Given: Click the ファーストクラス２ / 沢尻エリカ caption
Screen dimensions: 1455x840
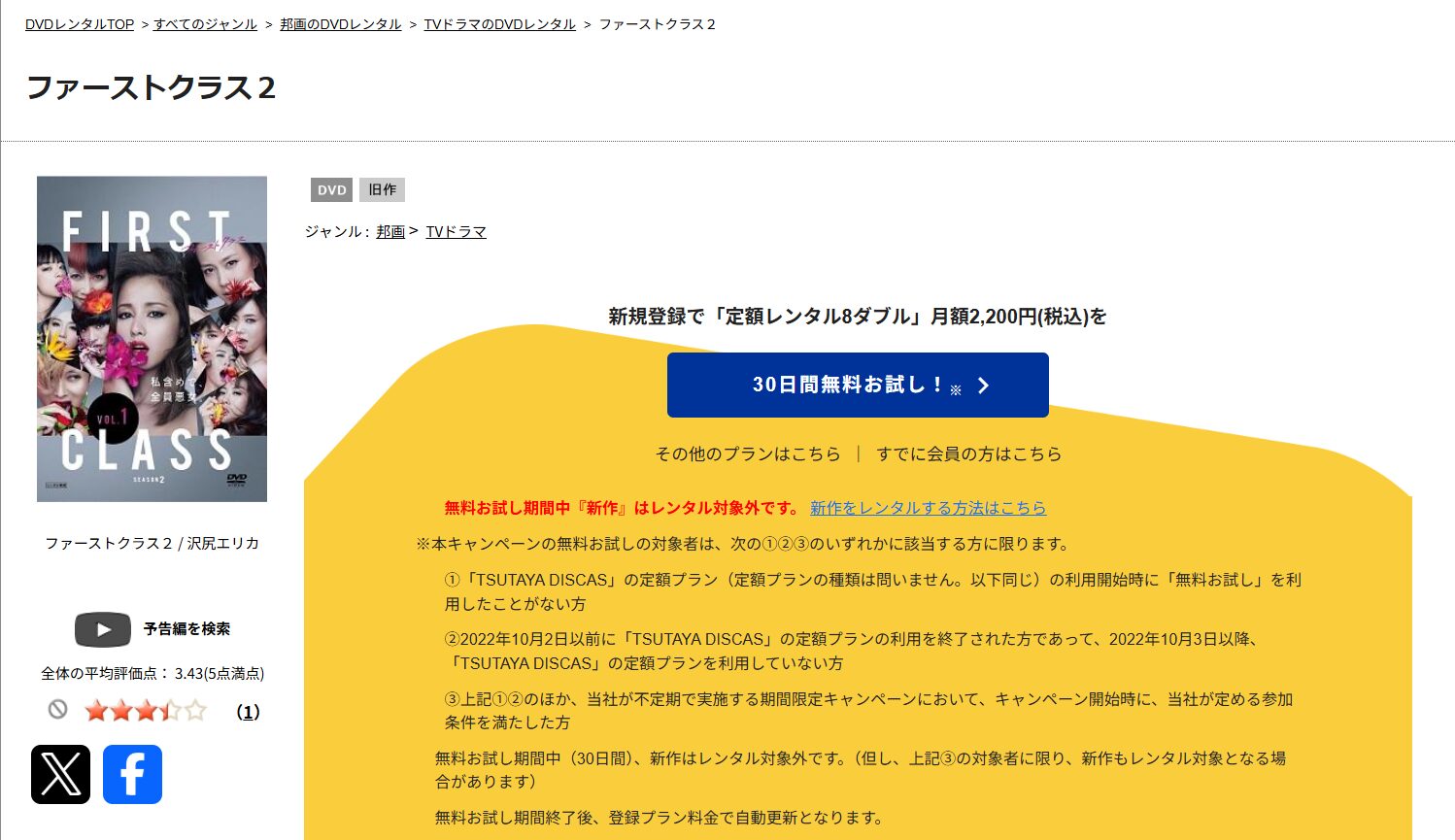Looking at the screenshot, I should [152, 543].
